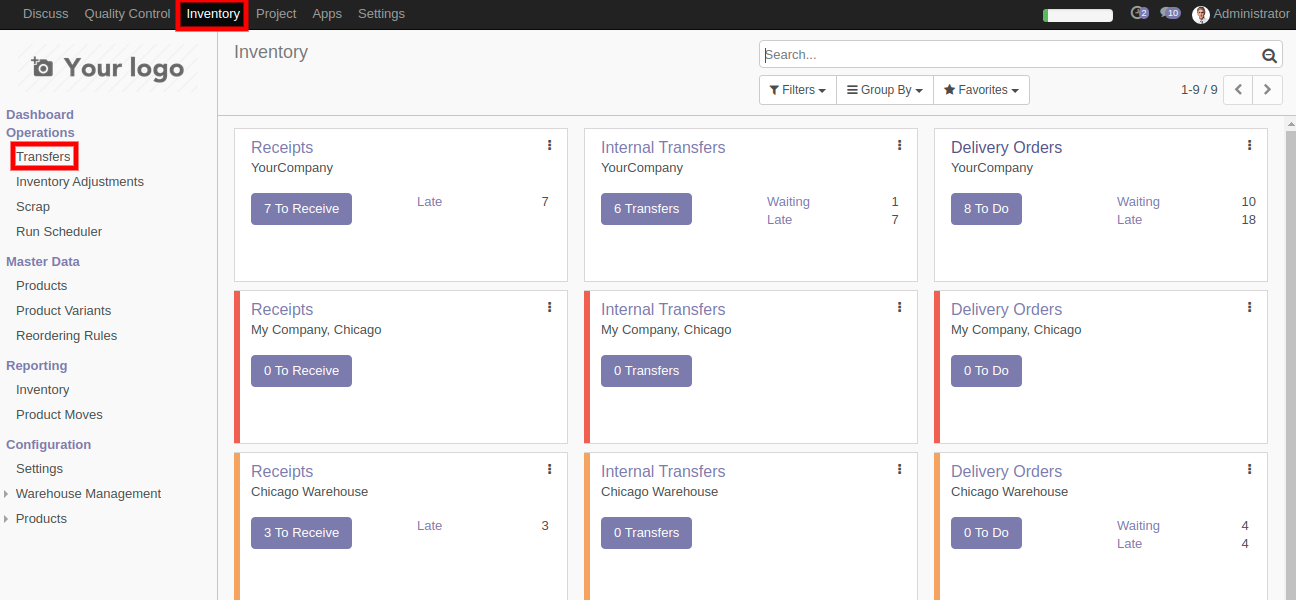Open the Group By dropdown
Screen dimensions: 1296x600
tap(884, 90)
